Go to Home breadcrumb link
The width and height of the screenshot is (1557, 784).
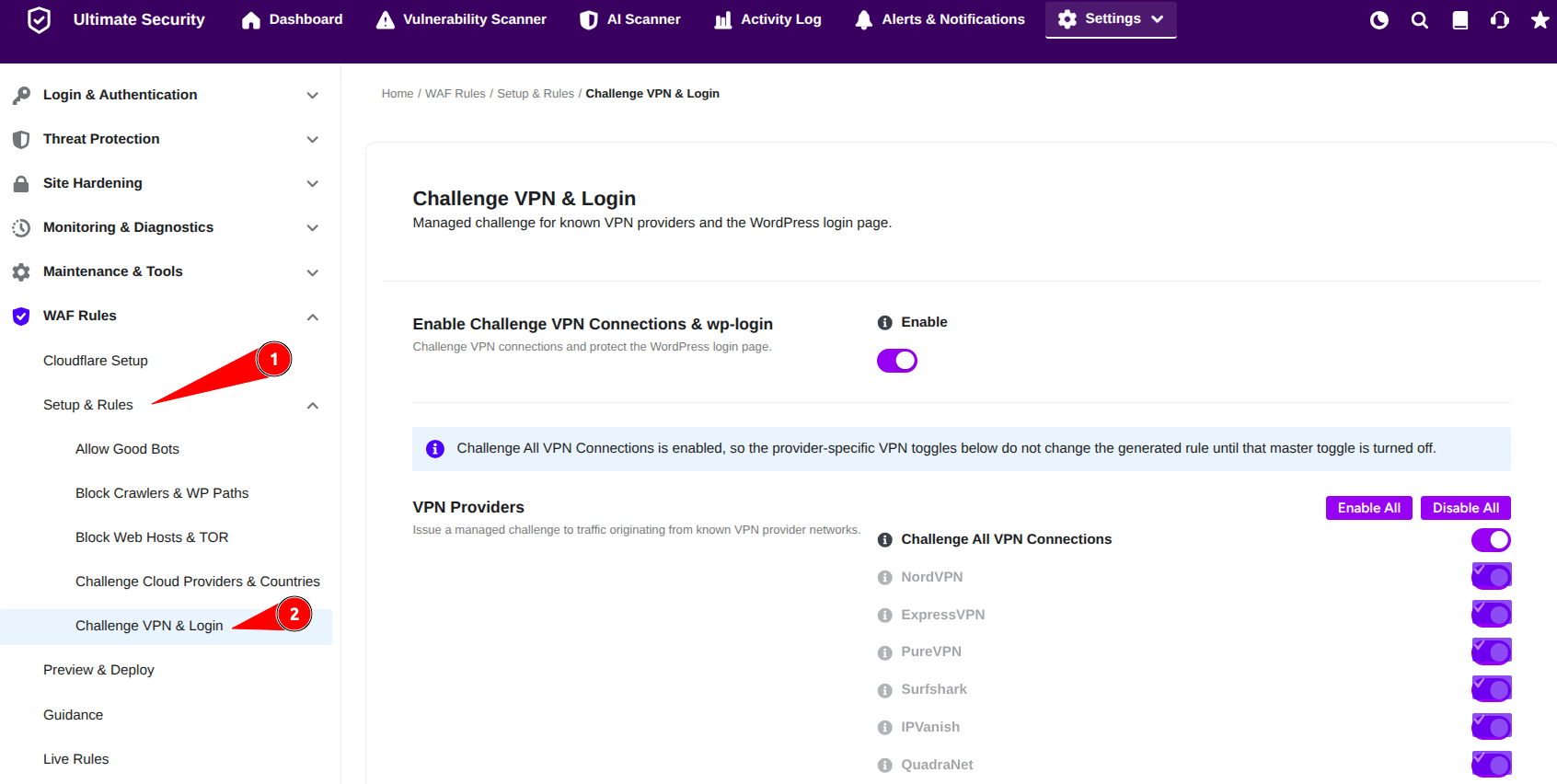click(398, 94)
